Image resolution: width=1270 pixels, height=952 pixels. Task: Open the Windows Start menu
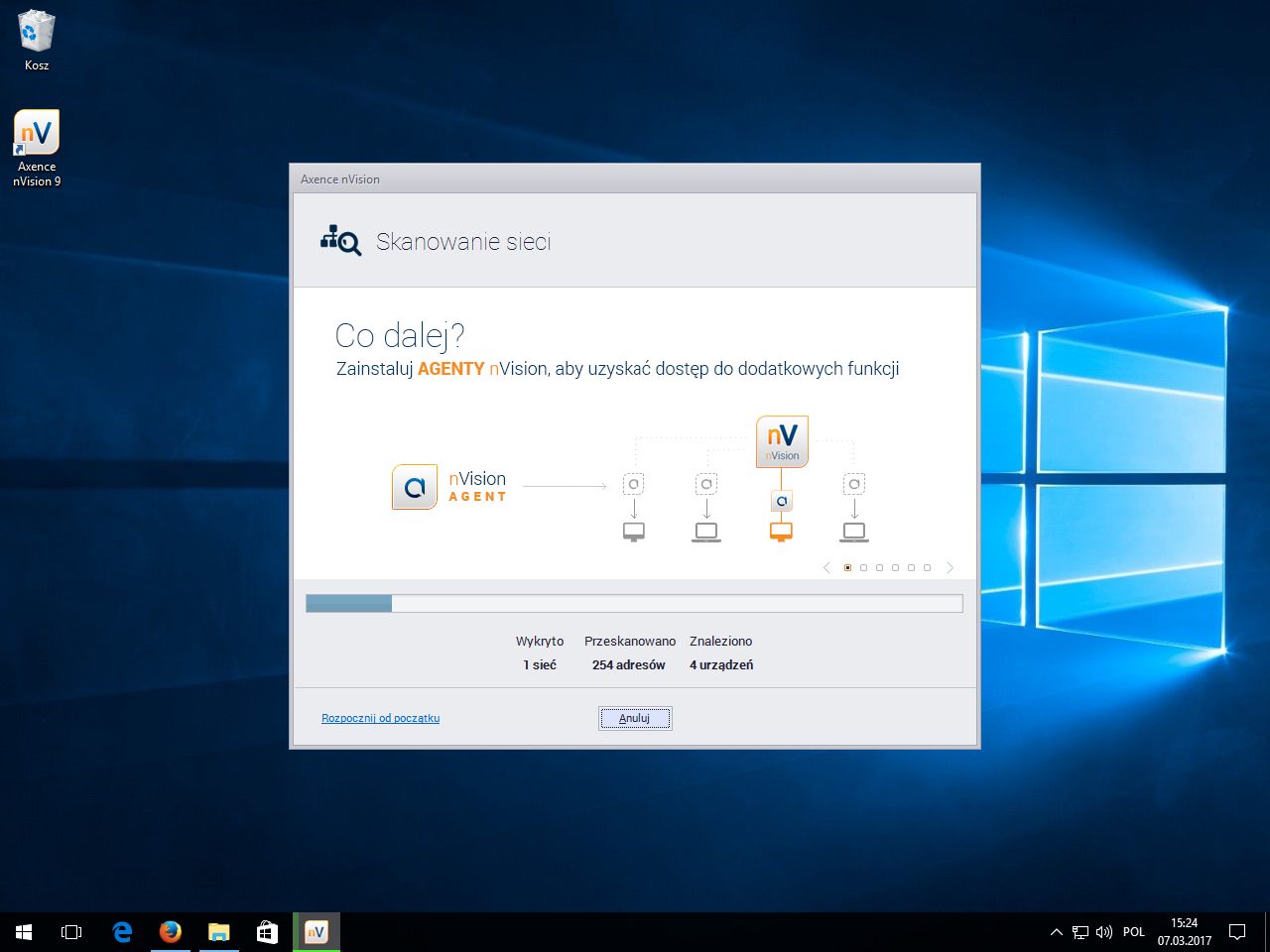(24, 932)
